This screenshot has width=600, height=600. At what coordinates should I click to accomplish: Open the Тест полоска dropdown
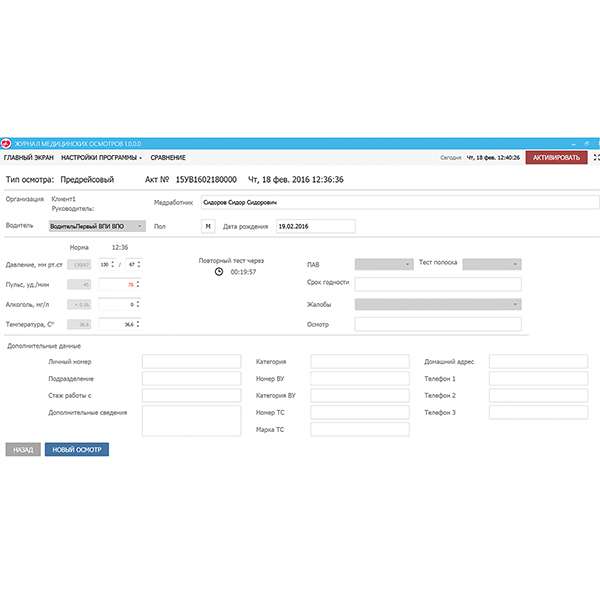click(492, 264)
